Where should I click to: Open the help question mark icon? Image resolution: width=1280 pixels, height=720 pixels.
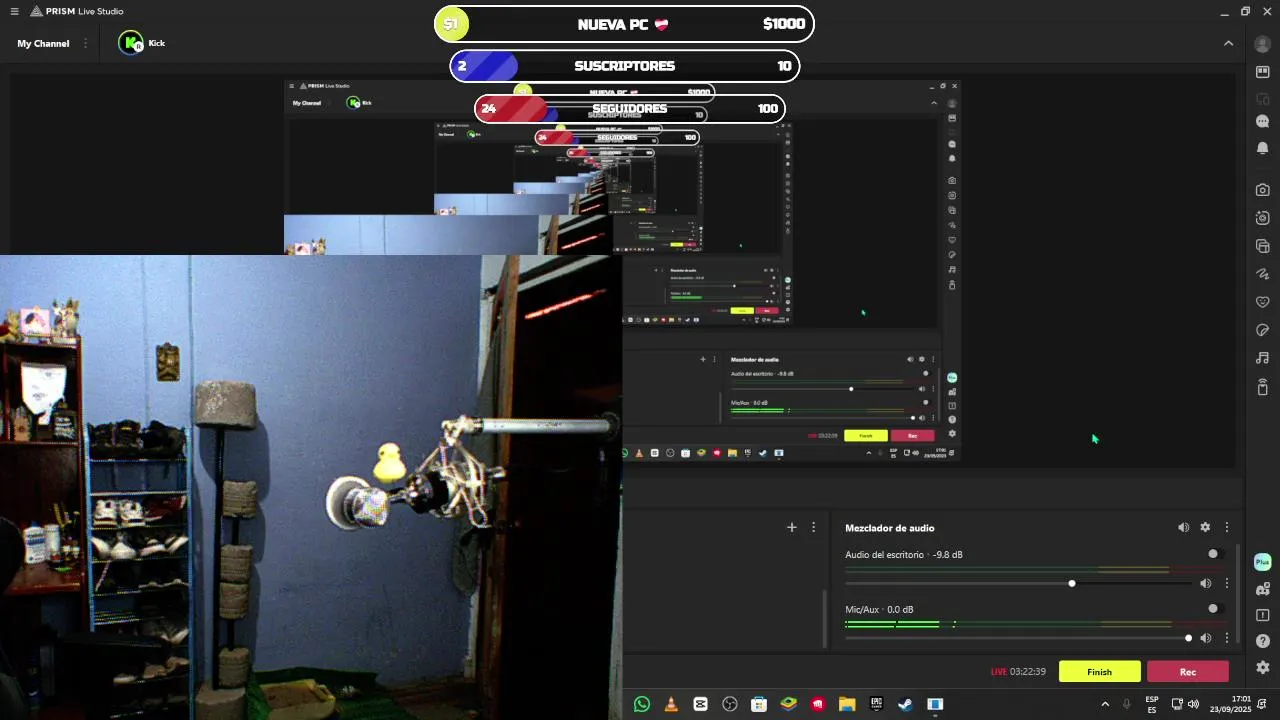(x=1262, y=641)
